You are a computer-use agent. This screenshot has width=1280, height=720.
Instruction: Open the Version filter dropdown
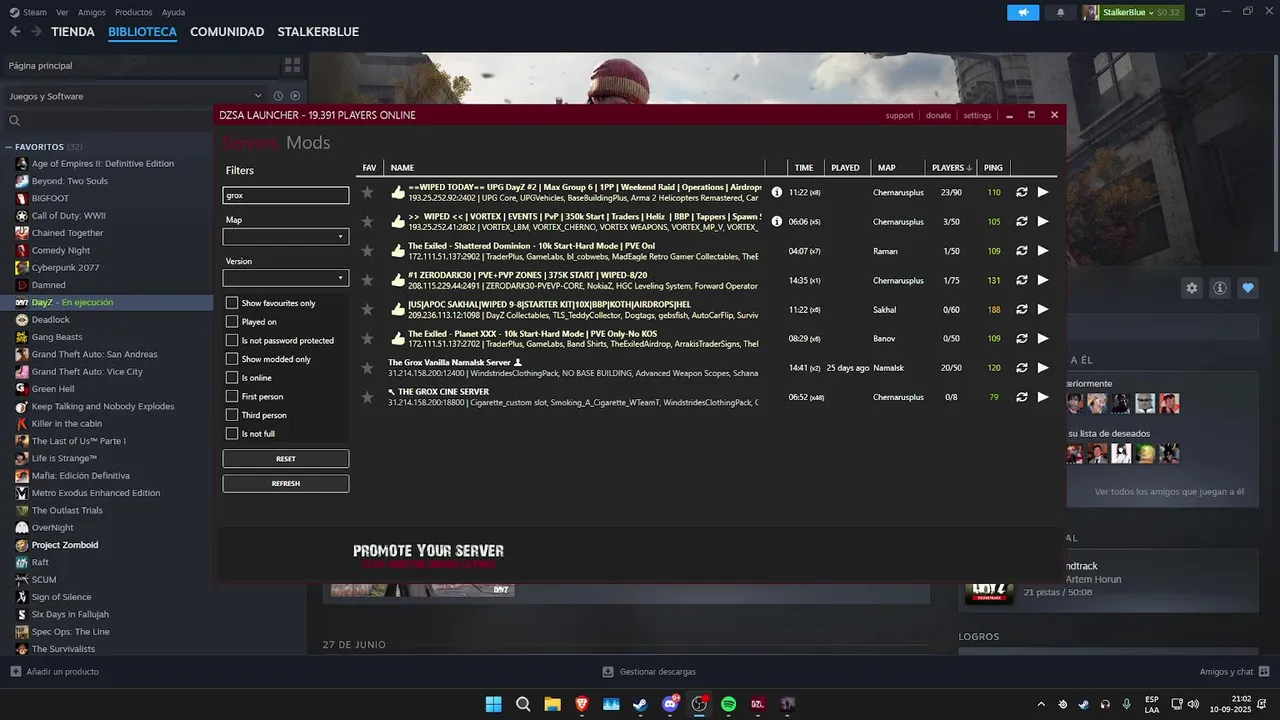(285, 278)
